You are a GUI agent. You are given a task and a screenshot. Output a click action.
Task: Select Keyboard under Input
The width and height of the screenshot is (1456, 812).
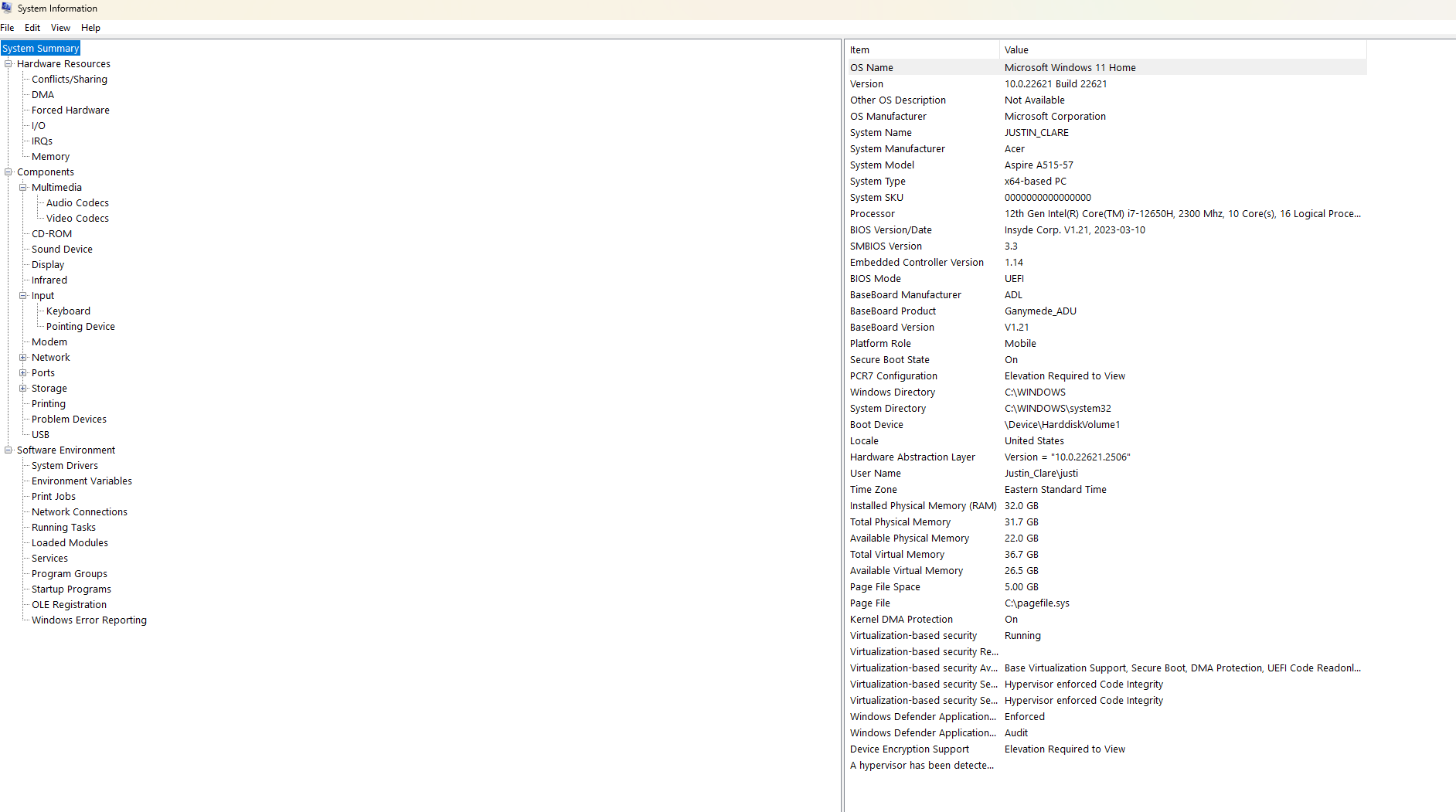(x=68, y=311)
